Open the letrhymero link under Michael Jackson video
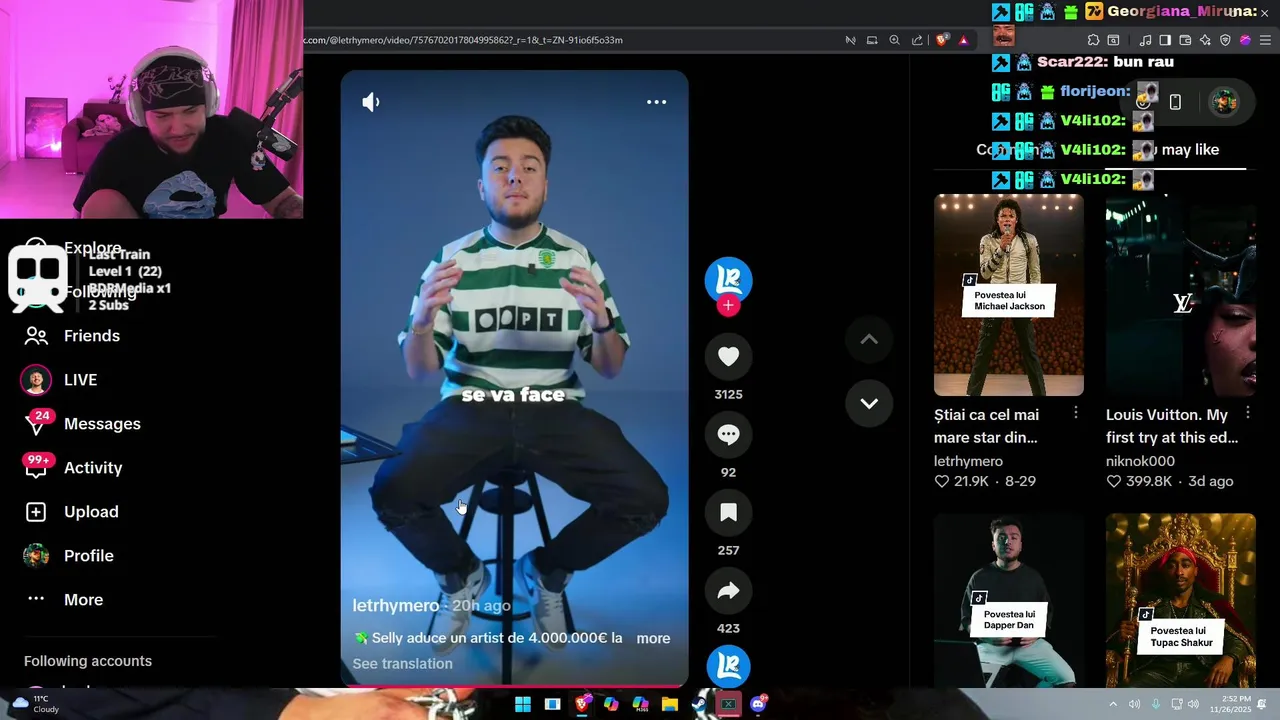 968,461
